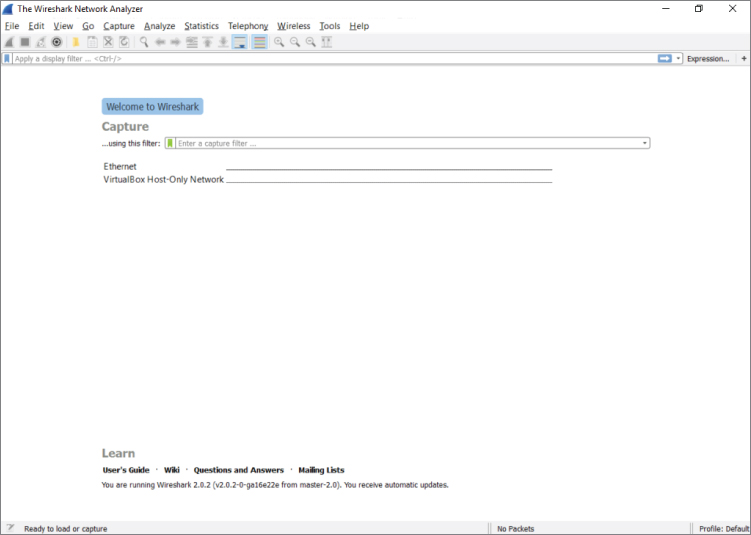Click the Go to next packet arrow
The height and width of the screenshot is (535, 751).
click(176, 42)
